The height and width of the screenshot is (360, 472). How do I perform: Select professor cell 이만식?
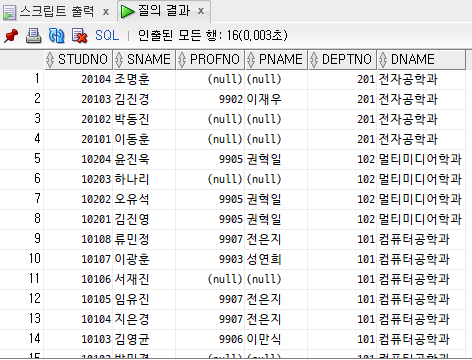(276, 339)
